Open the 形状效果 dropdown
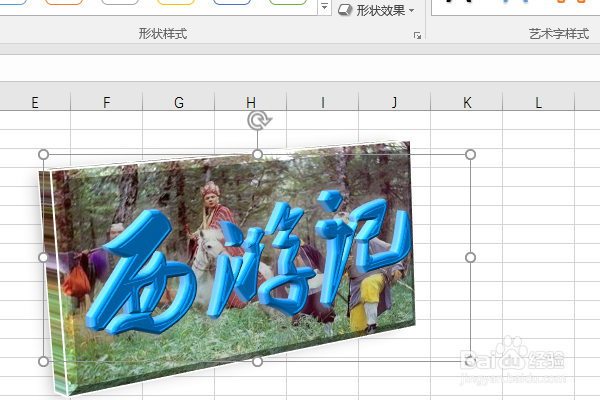The width and height of the screenshot is (600, 400). [376, 10]
